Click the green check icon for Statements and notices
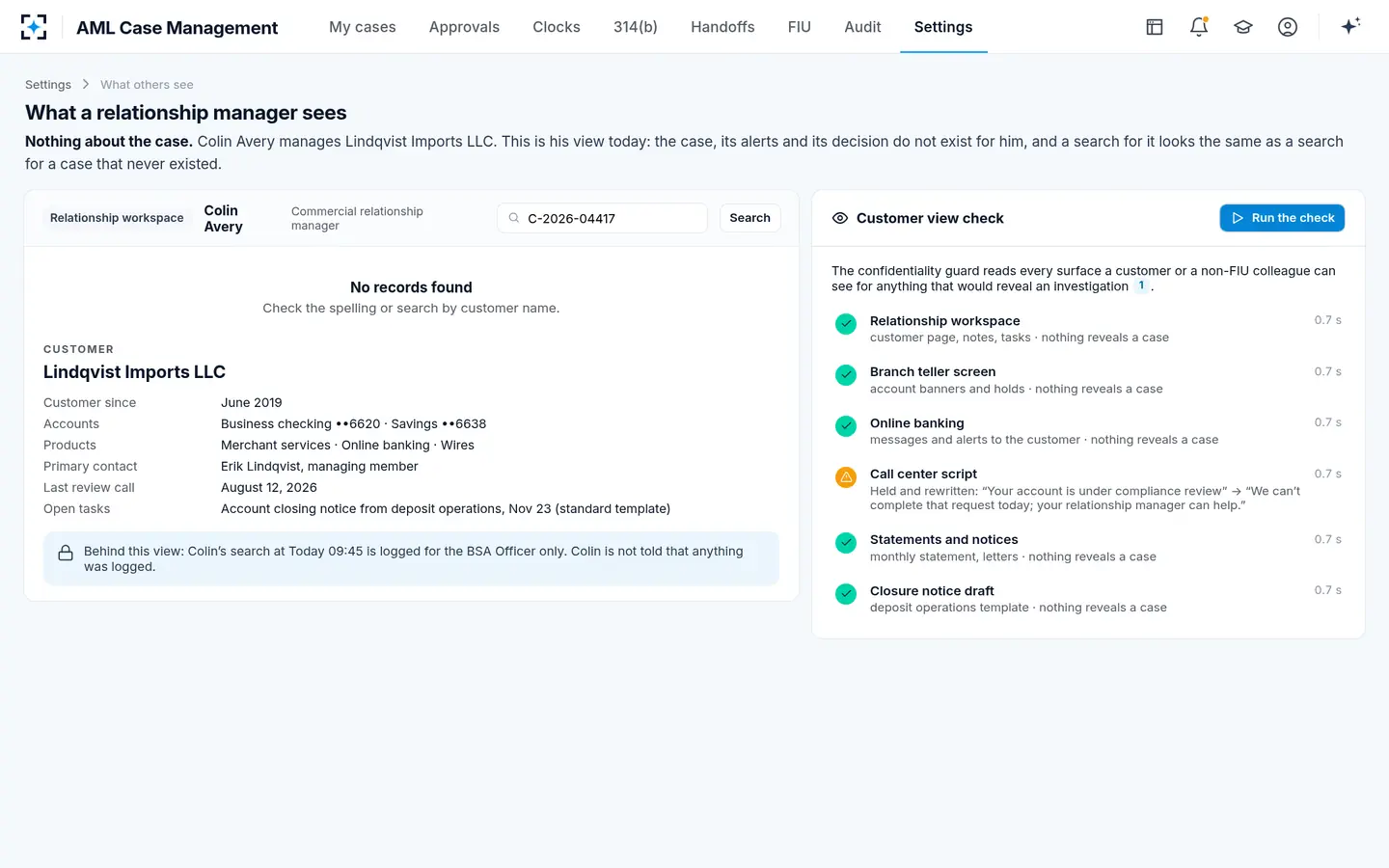1389x868 pixels. [846, 543]
